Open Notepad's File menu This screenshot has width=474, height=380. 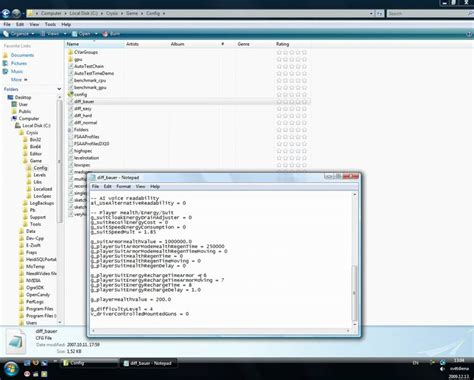click(95, 187)
